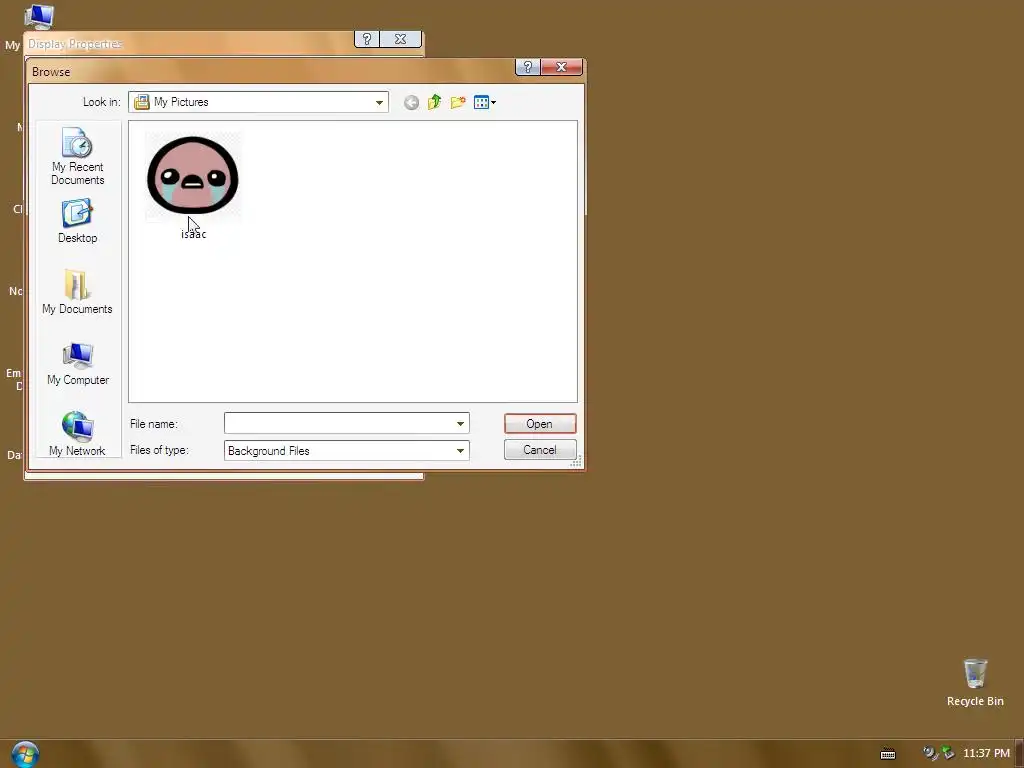Click the back navigation arrow icon

[411, 103]
